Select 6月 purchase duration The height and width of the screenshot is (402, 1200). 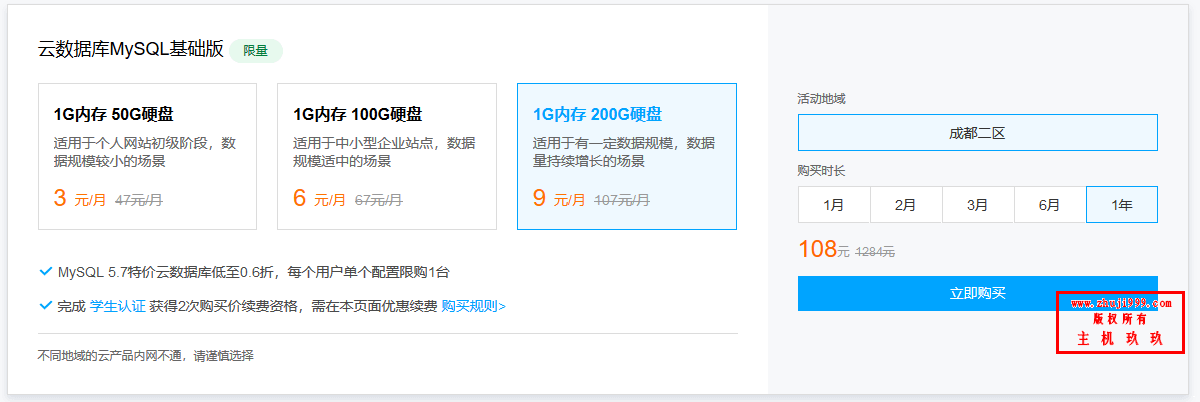[x=1050, y=204]
